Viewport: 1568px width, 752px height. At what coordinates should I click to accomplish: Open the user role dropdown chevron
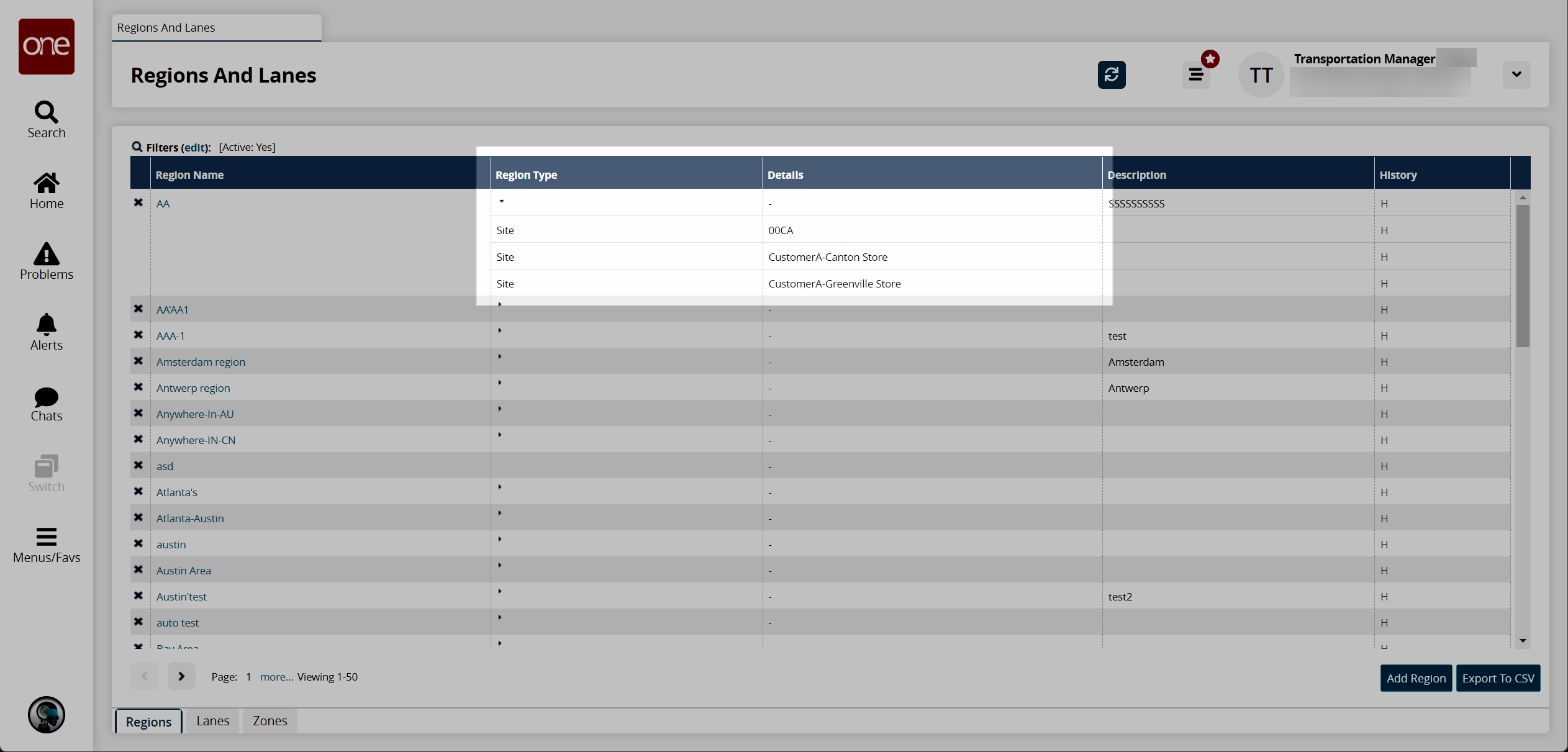(1516, 75)
